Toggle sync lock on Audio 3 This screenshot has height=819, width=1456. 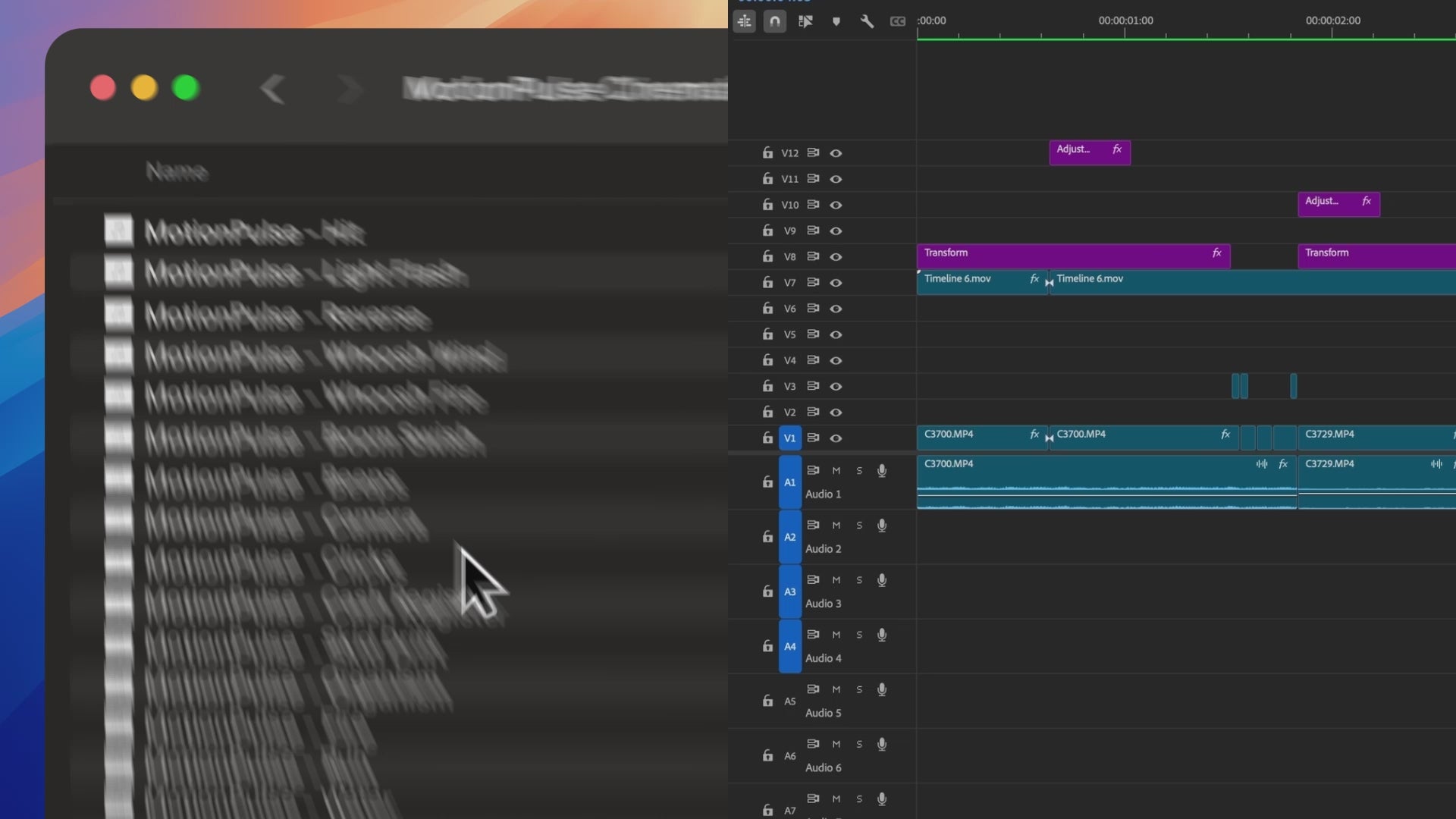point(813,579)
